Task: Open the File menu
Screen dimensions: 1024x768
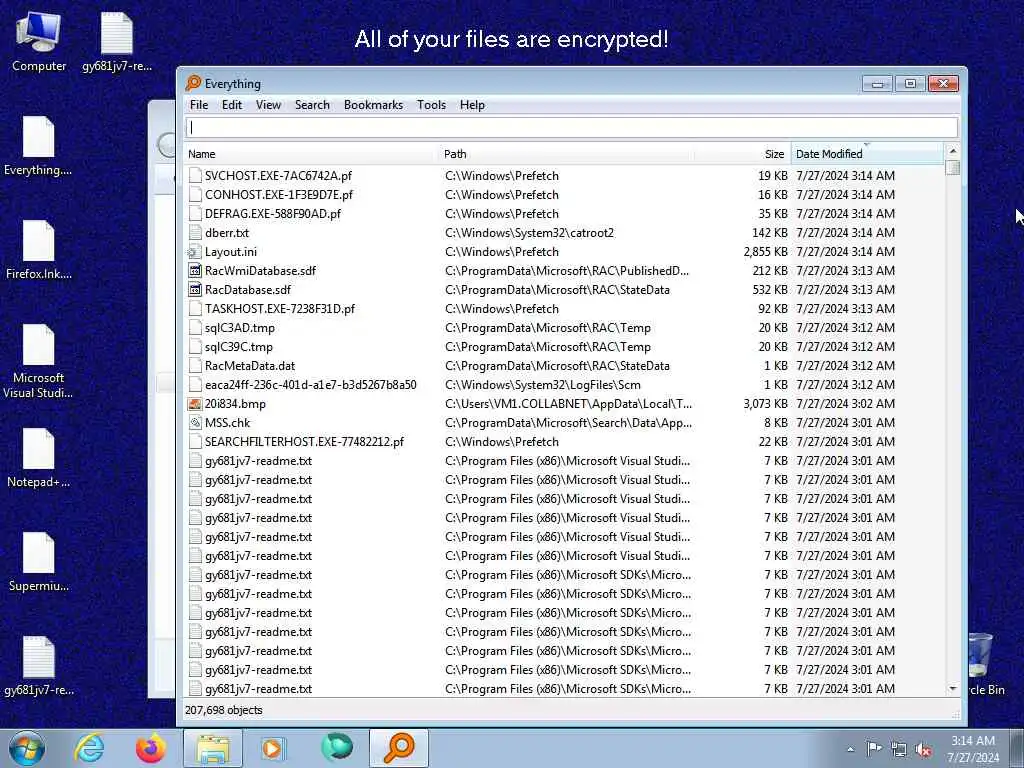Action: [x=199, y=104]
